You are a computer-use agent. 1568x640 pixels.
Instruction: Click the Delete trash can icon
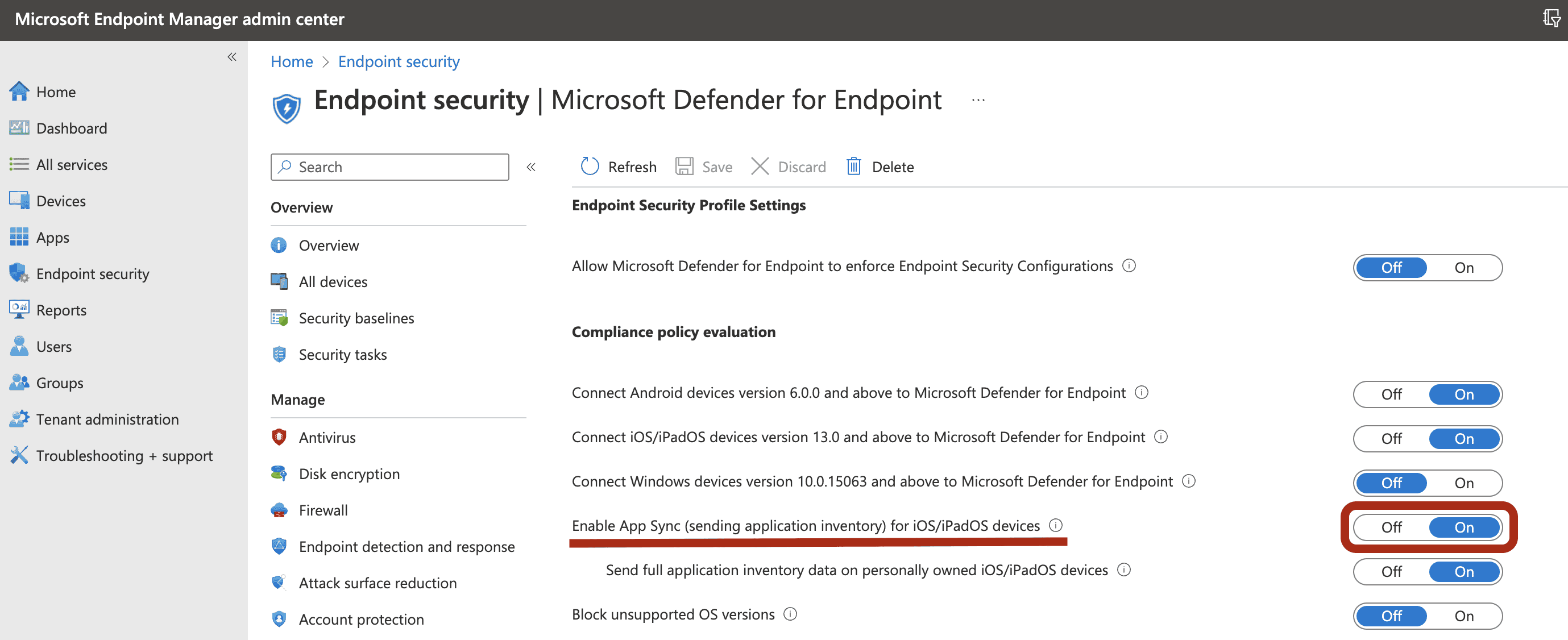[853, 167]
